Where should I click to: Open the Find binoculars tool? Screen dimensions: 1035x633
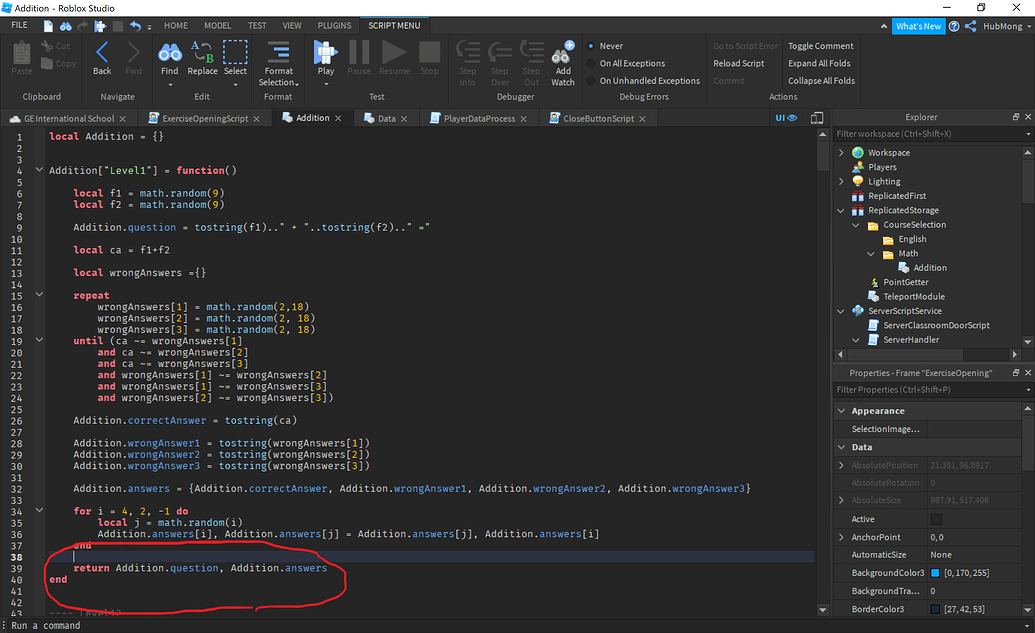pyautogui.click(x=170, y=53)
